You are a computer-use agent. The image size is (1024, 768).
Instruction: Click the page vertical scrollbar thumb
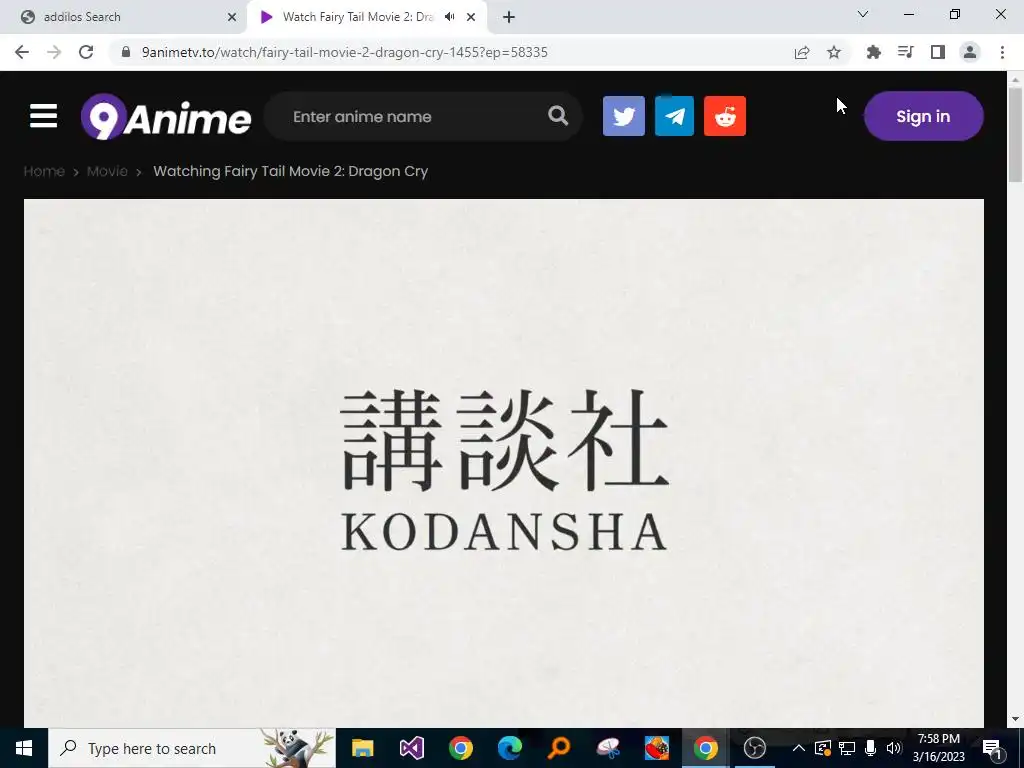(x=1015, y=134)
